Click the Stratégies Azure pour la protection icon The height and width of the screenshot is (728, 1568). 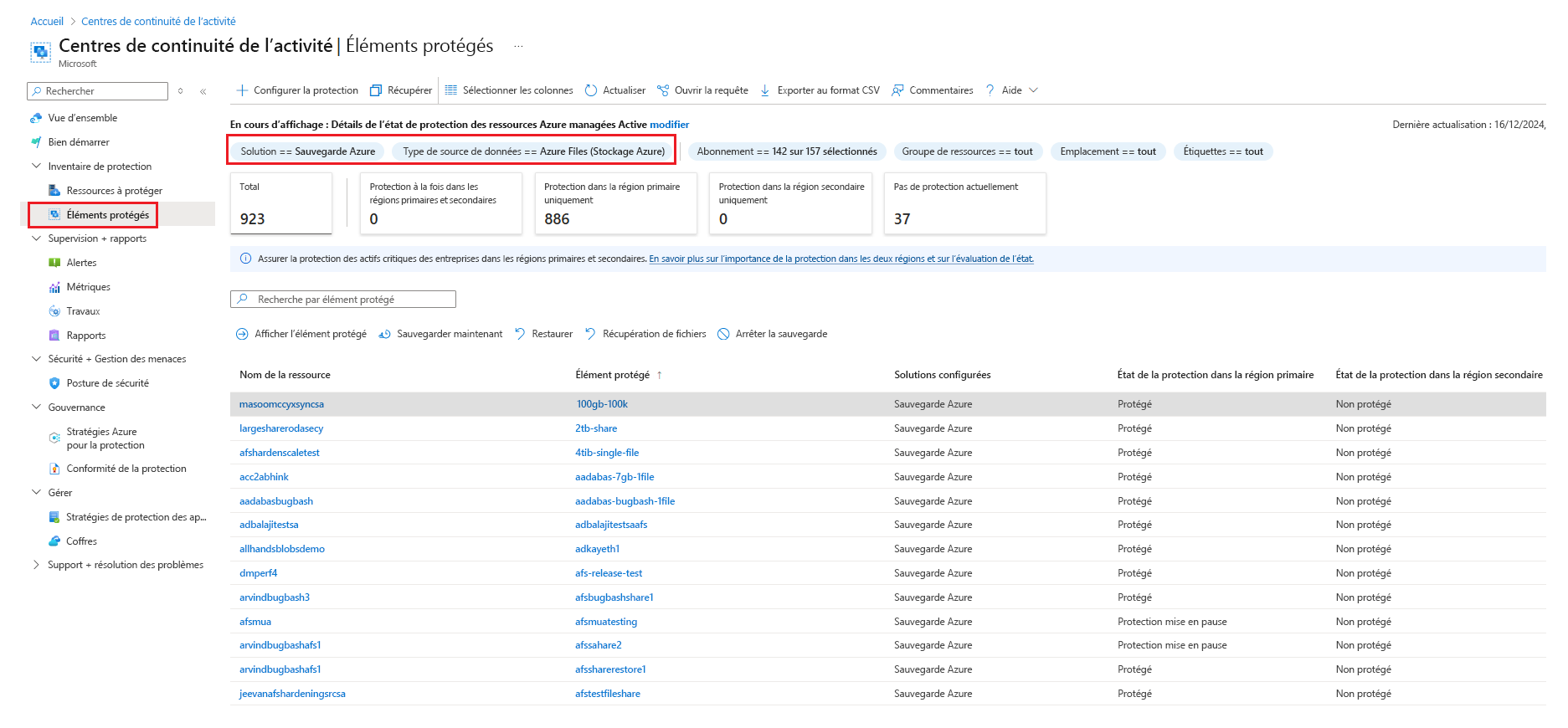click(x=54, y=438)
